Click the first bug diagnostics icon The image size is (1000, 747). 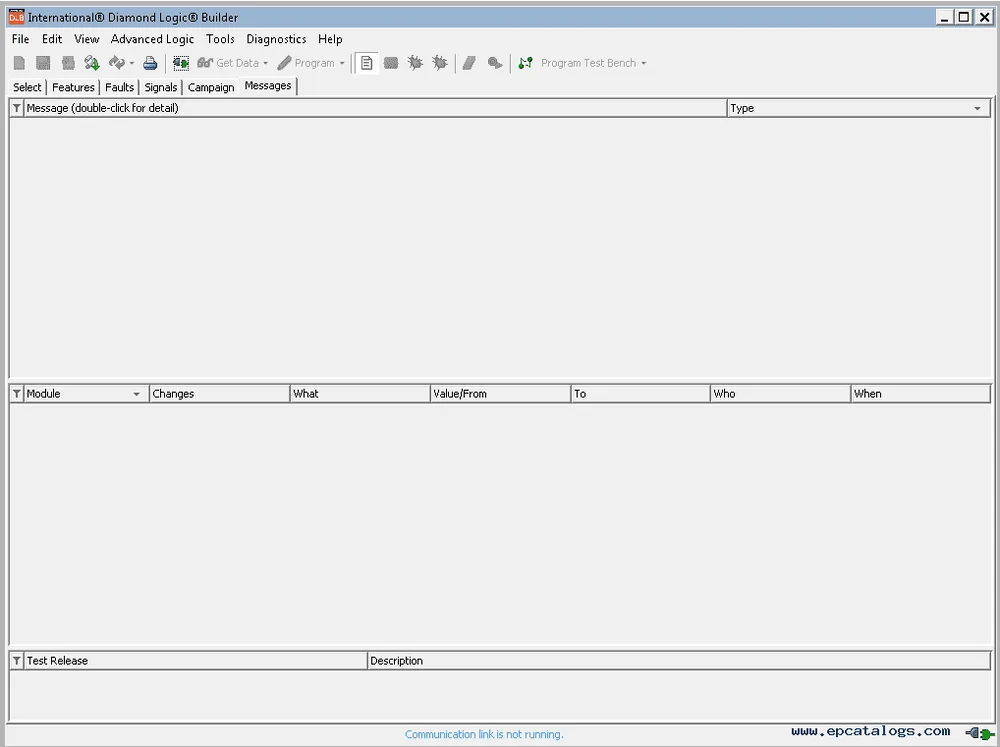415,62
